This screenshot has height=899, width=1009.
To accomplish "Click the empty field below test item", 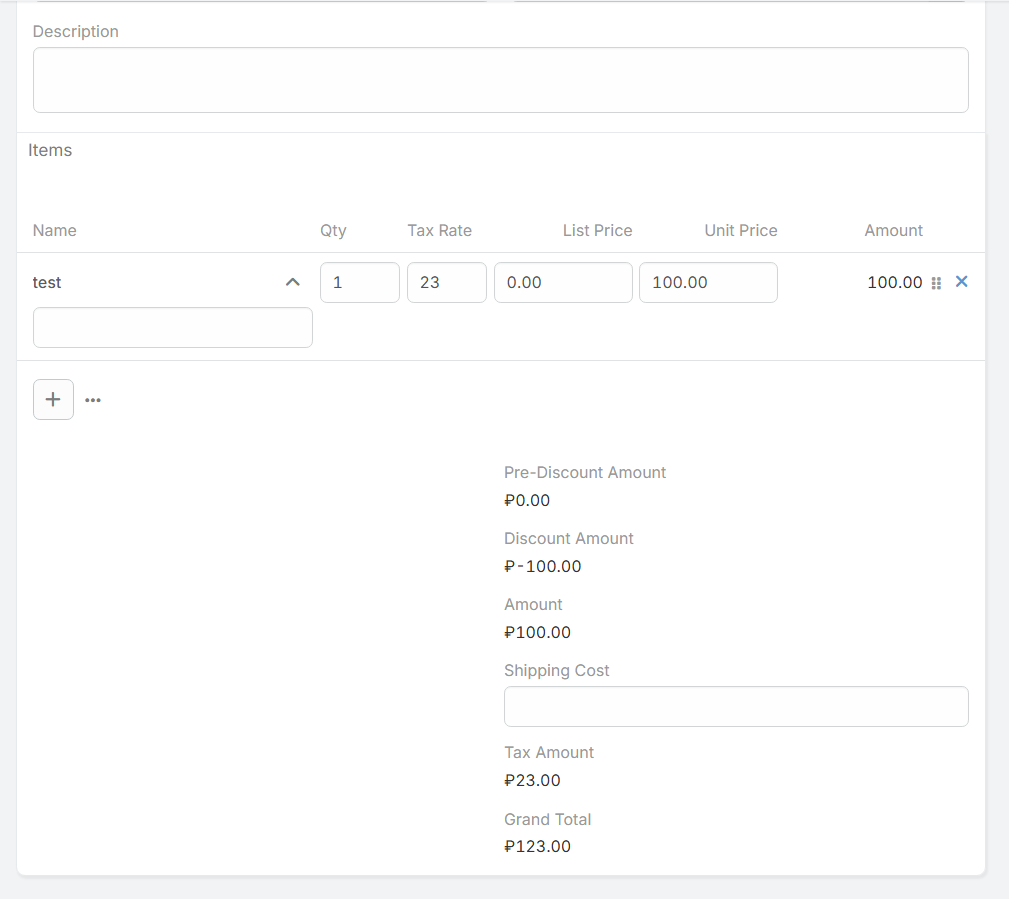I will pyautogui.click(x=172, y=327).
